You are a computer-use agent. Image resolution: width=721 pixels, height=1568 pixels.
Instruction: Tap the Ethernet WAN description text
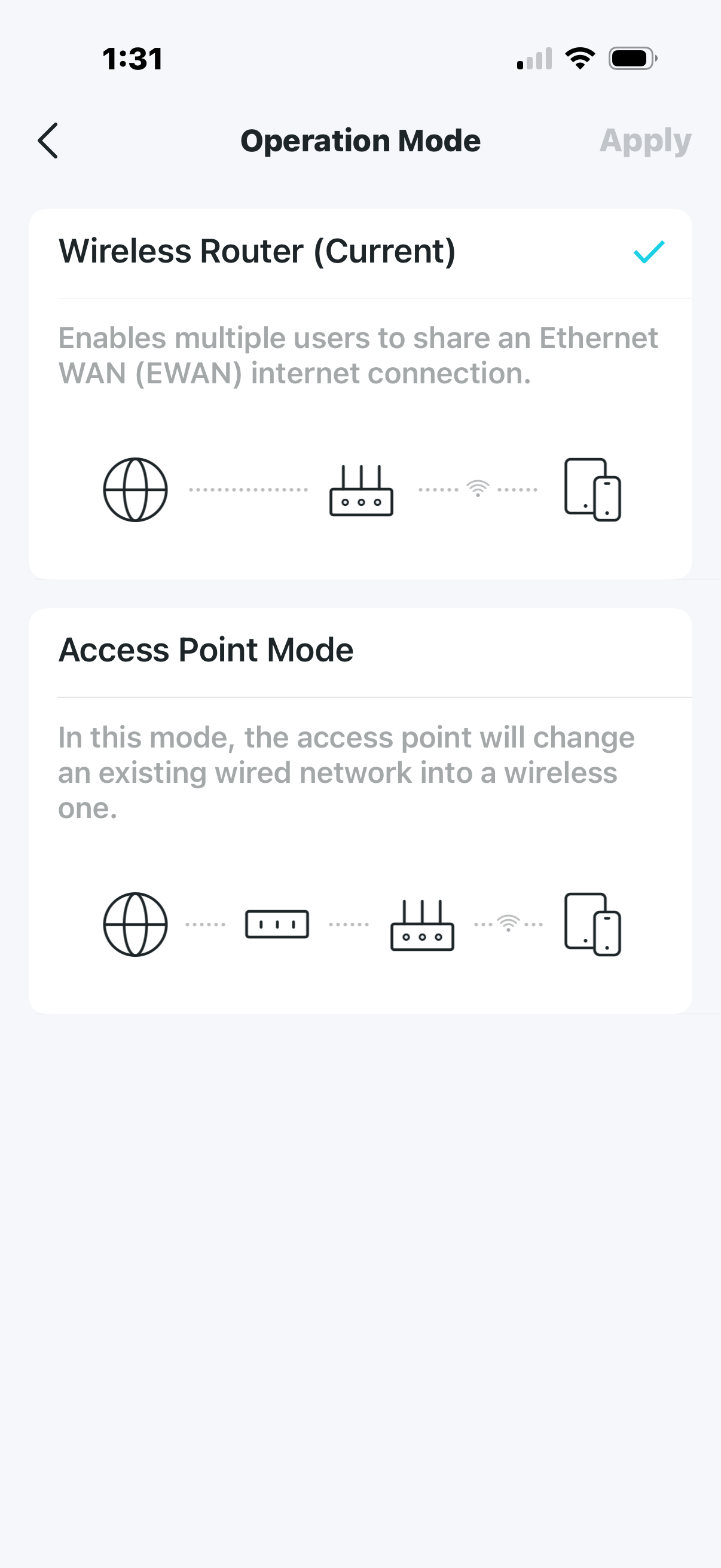358,355
